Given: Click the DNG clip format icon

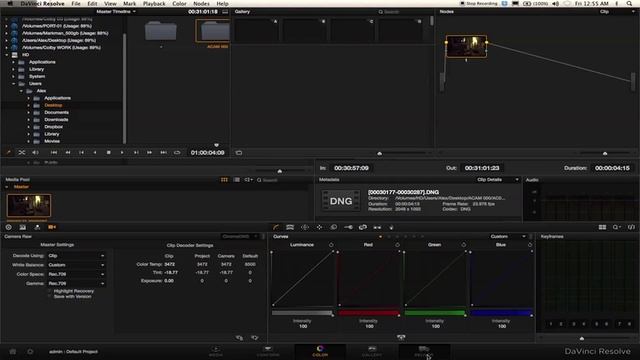Looking at the screenshot, I should pyautogui.click(x=341, y=201).
